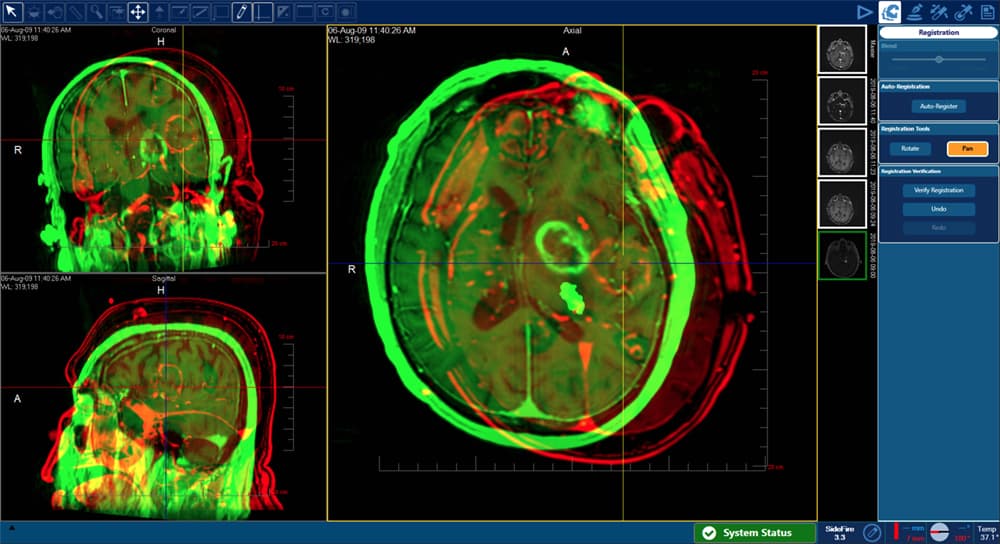This screenshot has width=1000, height=544.
Task: Select the pencil draw tool
Action: tap(242, 11)
